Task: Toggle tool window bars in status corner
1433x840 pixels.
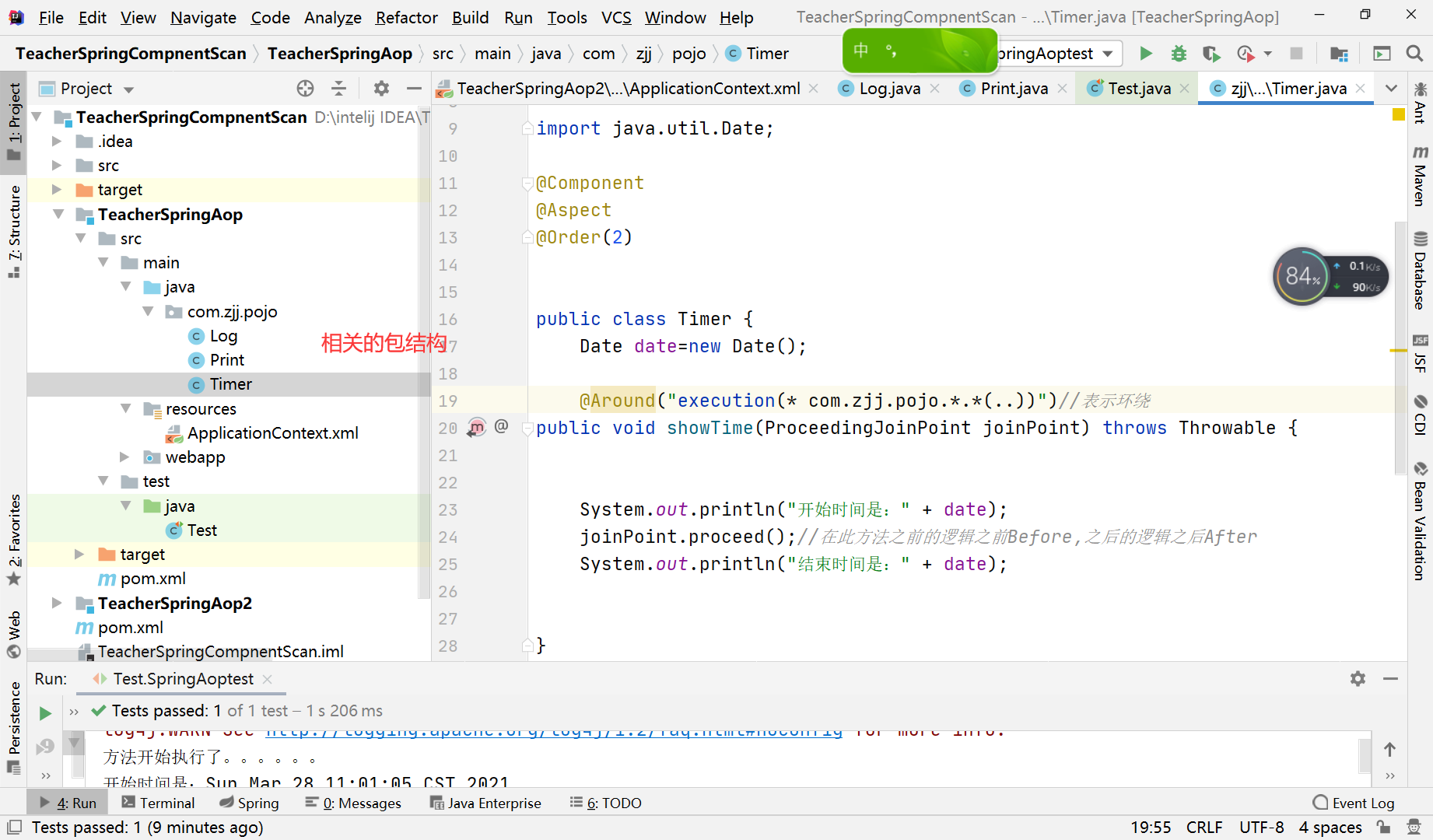Action: 14,828
